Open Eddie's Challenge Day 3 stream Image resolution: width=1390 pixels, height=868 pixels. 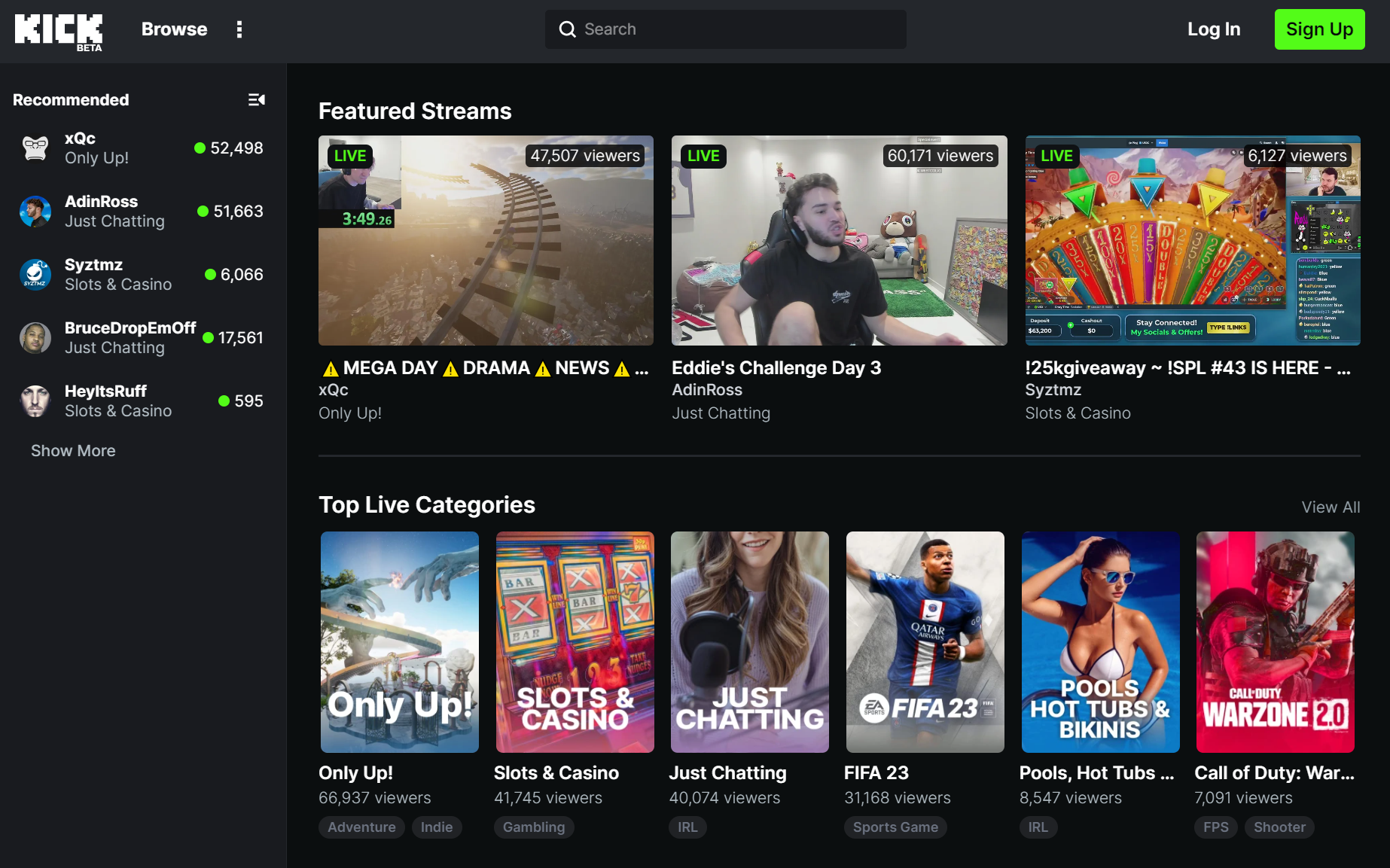point(839,240)
